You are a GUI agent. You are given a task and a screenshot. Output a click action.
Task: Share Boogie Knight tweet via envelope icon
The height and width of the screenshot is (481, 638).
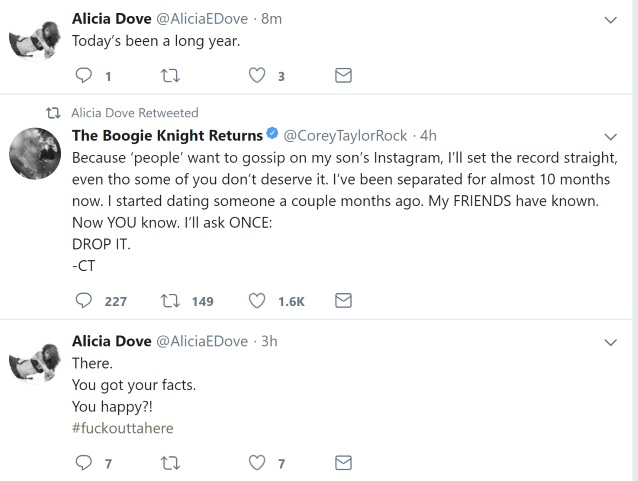point(343,301)
